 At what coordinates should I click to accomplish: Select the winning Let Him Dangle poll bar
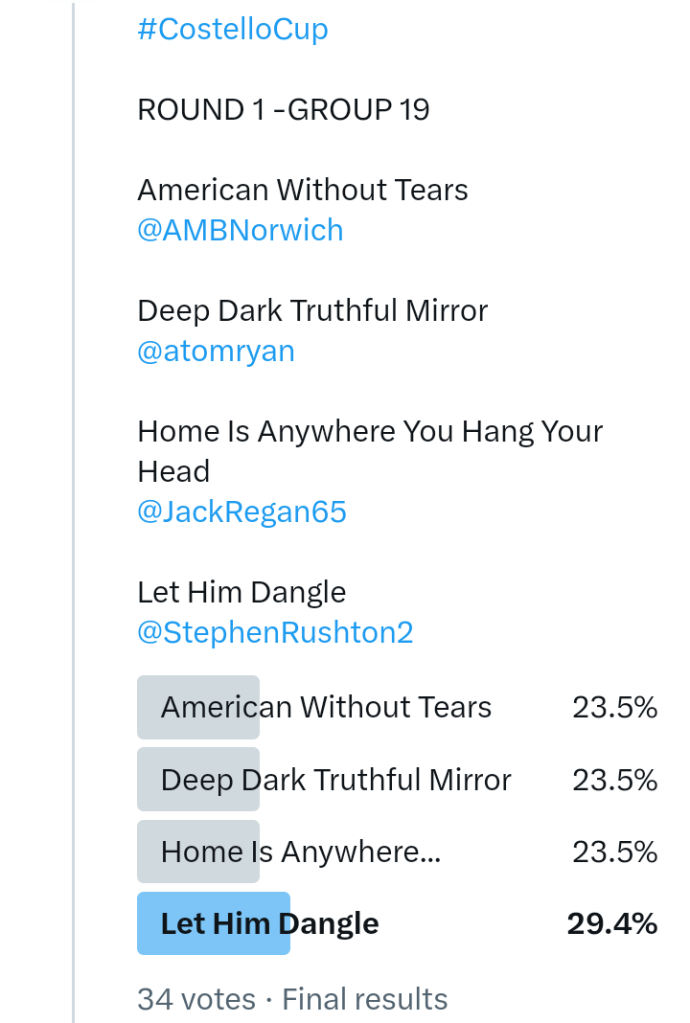pos(269,923)
